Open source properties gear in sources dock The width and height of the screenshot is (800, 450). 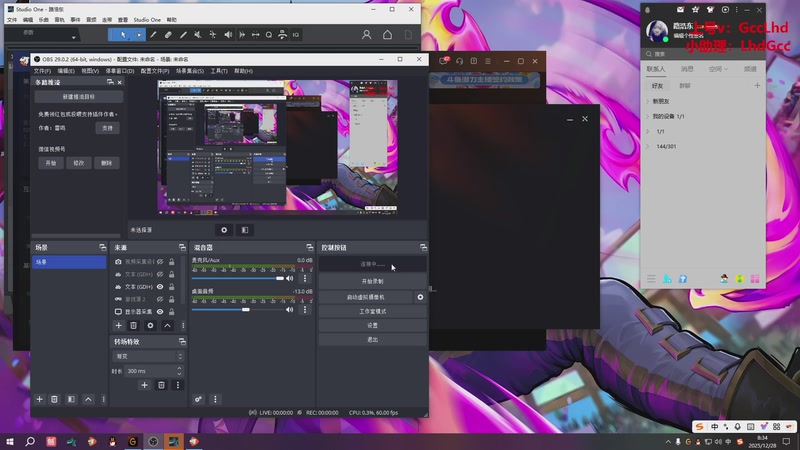(x=150, y=325)
